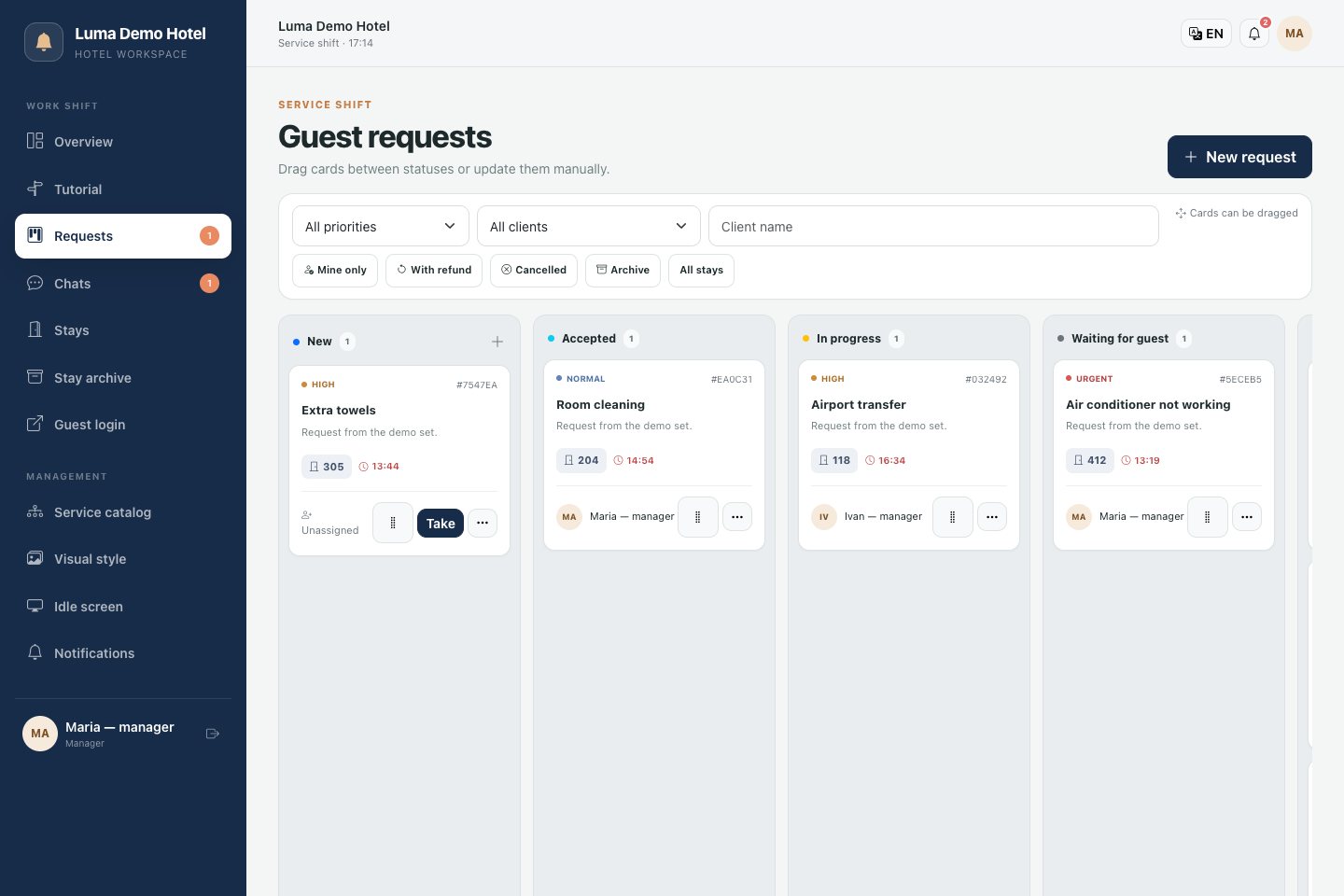Viewport: 1344px width, 896px height.
Task: Click the Room cleaning card title
Action: click(600, 405)
